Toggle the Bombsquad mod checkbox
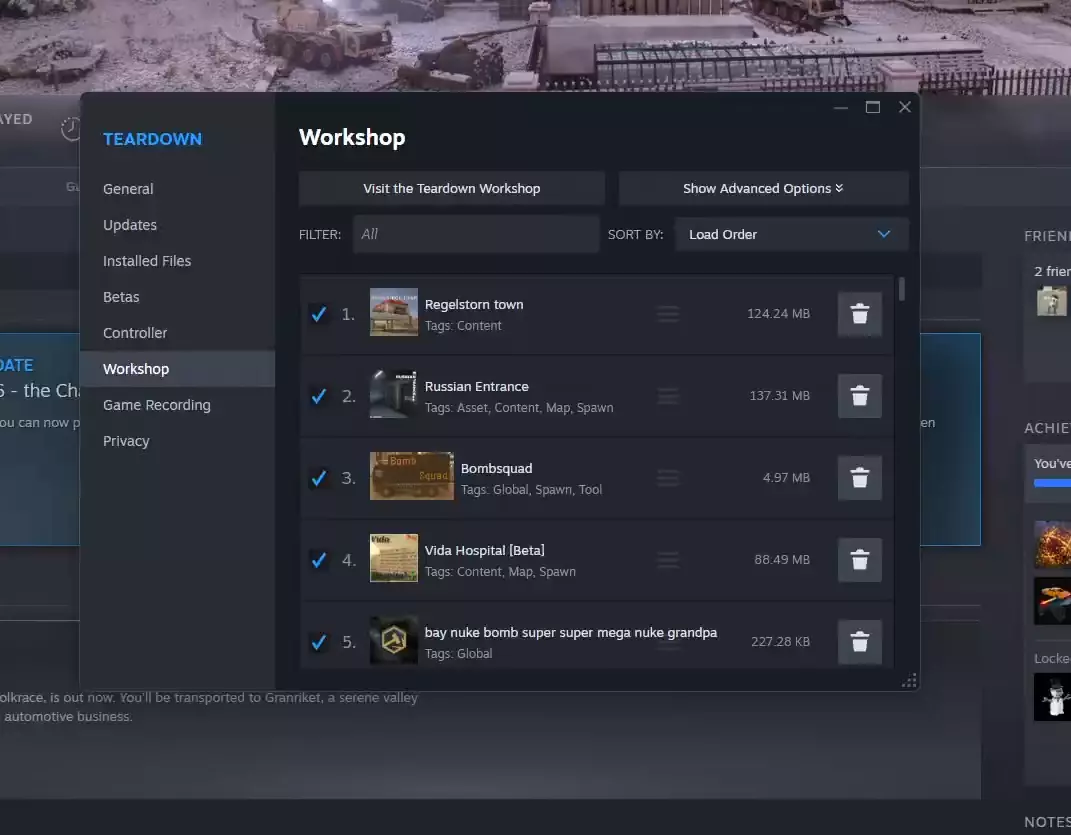The image size is (1071, 835). [318, 478]
